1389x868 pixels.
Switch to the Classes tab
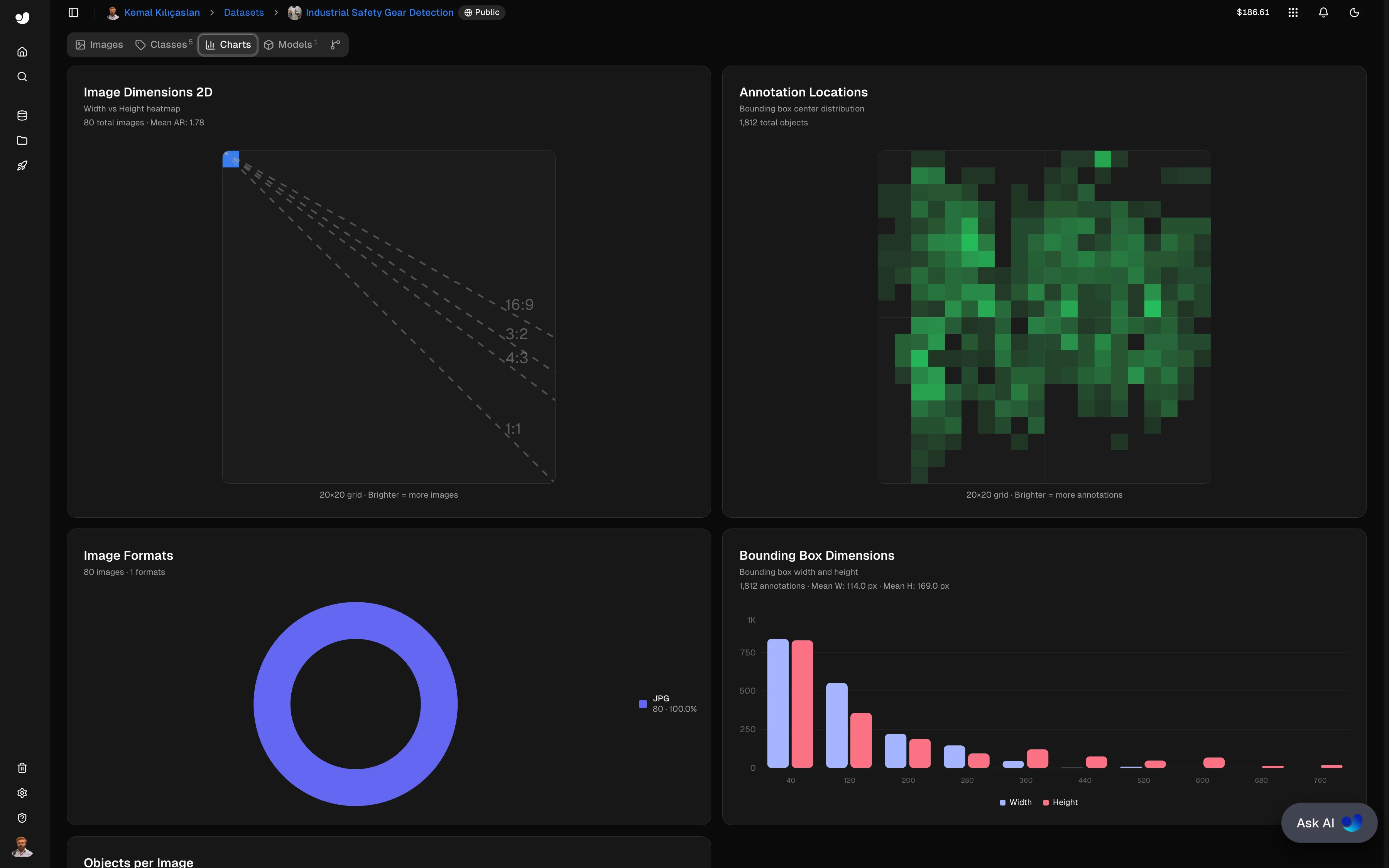click(164, 45)
